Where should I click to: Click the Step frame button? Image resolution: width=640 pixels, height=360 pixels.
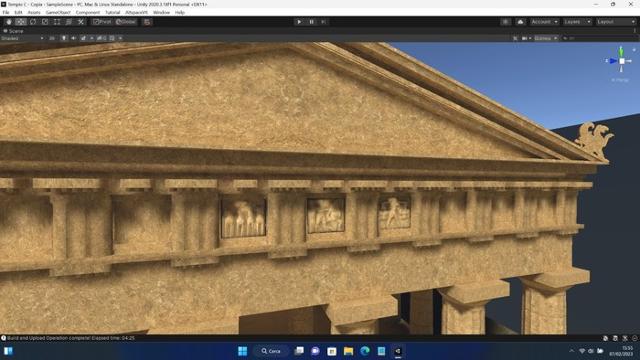point(323,22)
